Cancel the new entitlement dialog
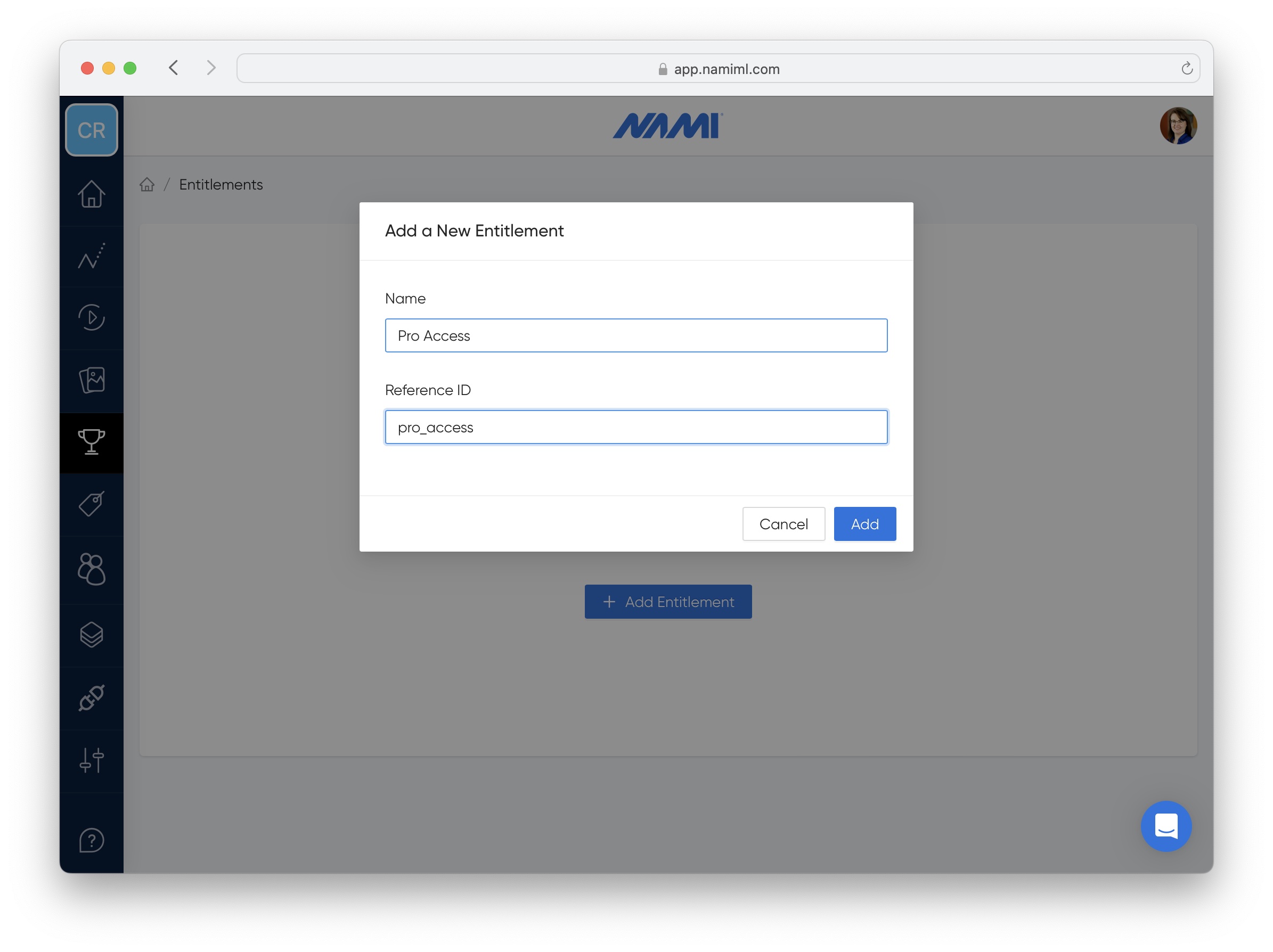Screen dimensions: 1273x952 tap(784, 524)
